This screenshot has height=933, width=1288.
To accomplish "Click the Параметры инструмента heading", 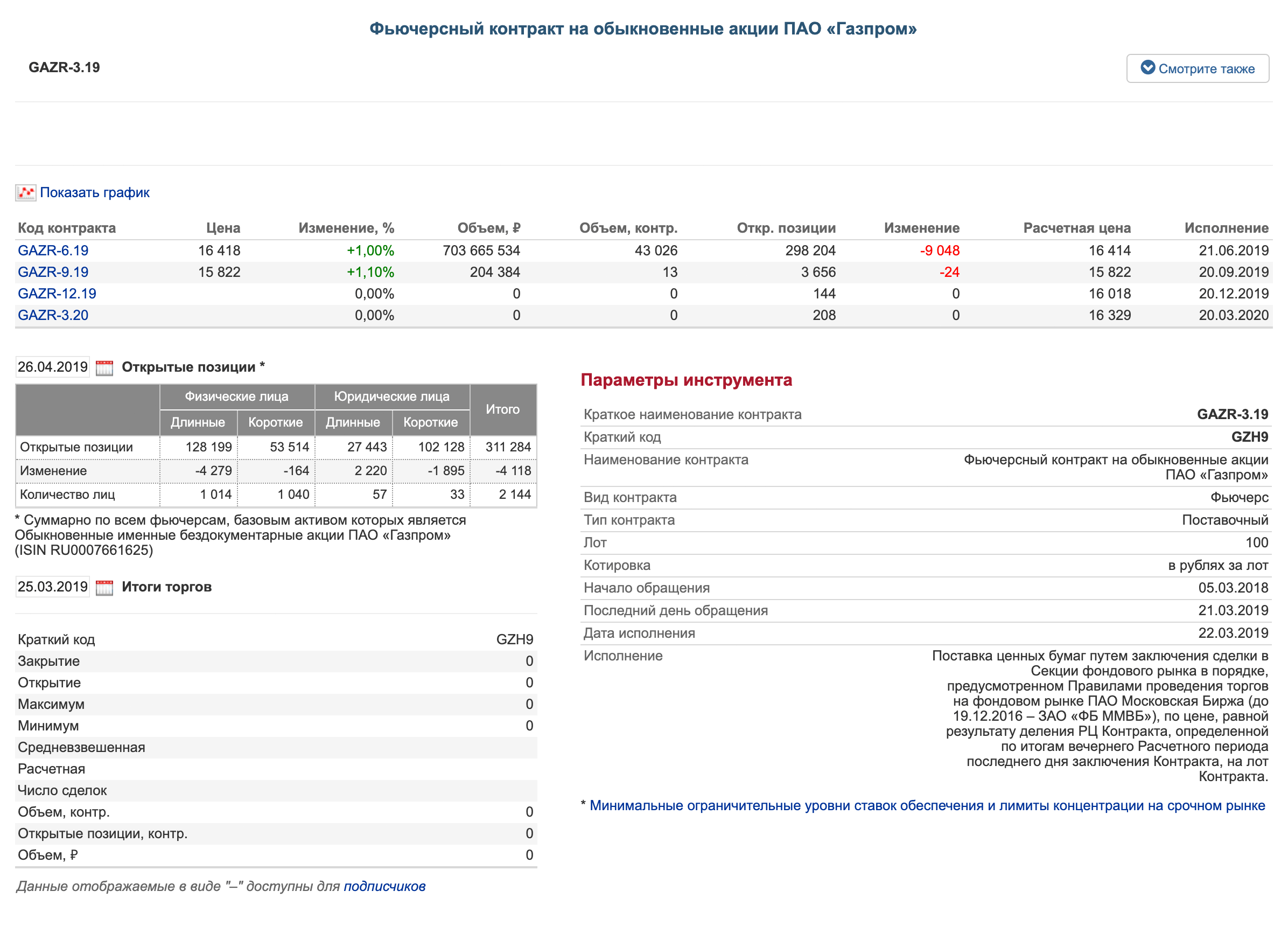I will click(686, 380).
